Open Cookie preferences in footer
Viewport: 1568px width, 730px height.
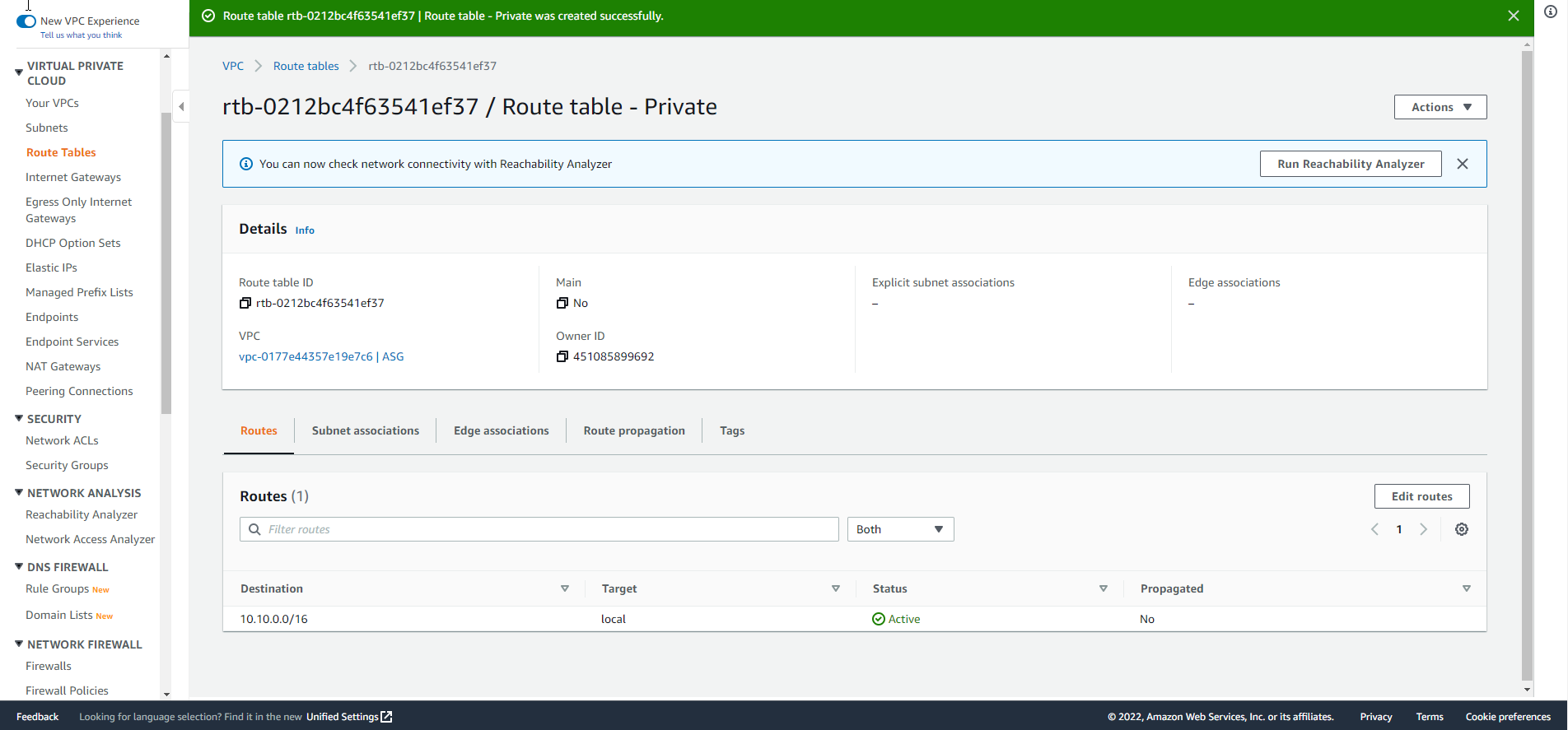tap(1508, 717)
